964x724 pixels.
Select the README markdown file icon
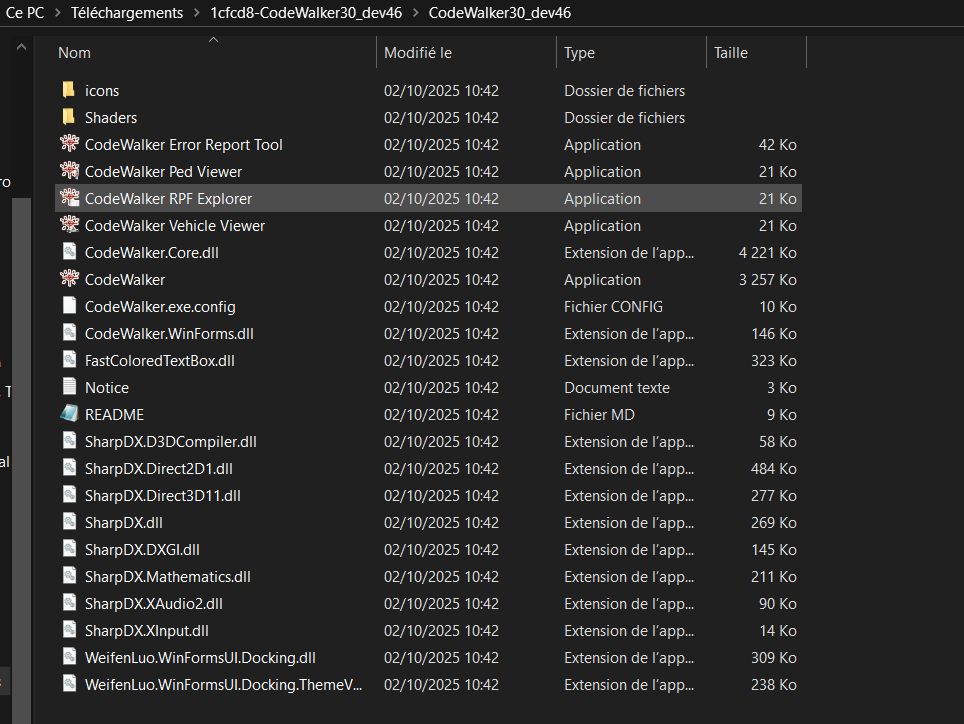(69, 414)
